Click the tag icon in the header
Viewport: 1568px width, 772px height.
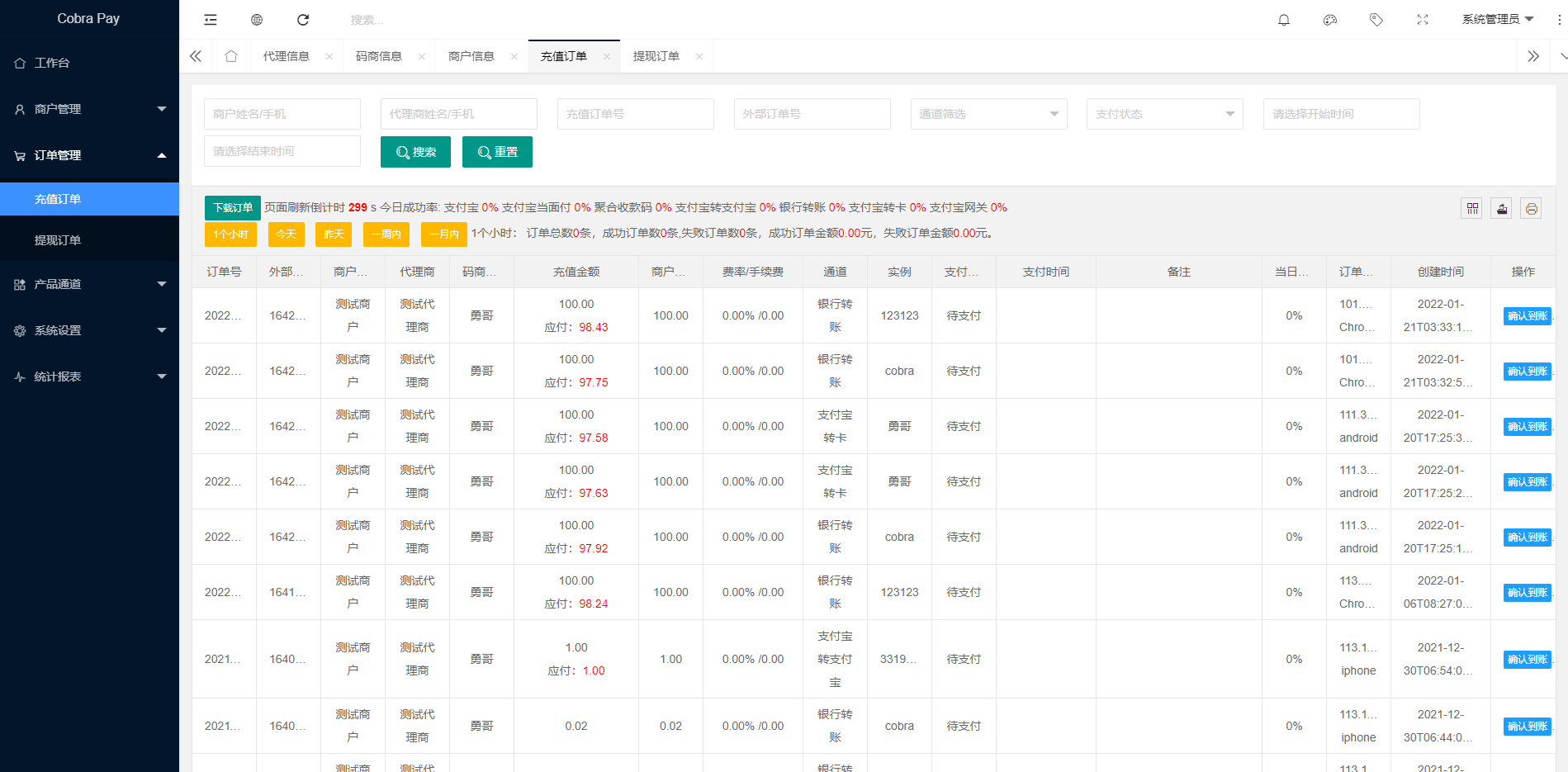(x=1376, y=19)
